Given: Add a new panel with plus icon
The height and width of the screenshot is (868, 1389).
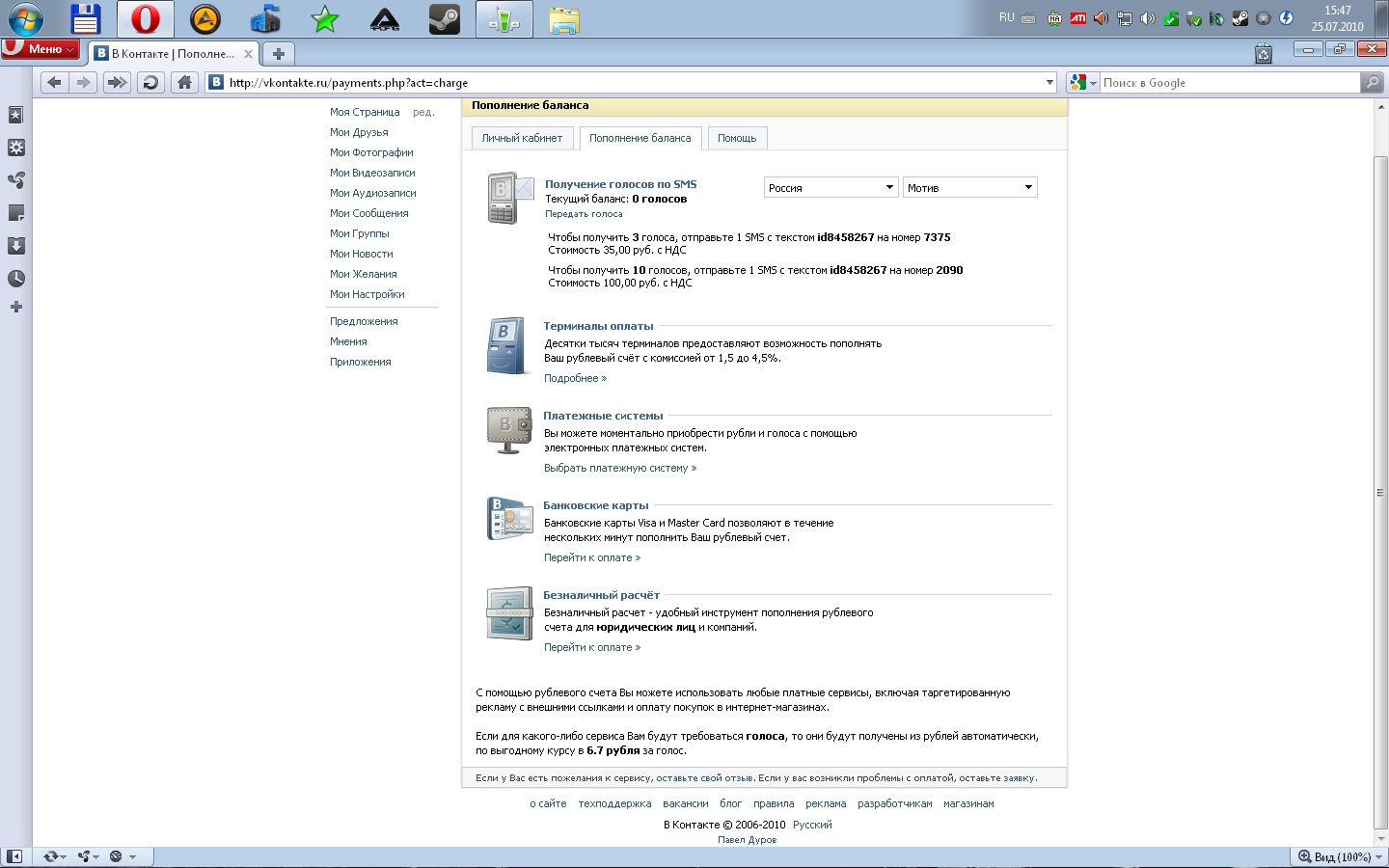Looking at the screenshot, I should pyautogui.click(x=15, y=307).
